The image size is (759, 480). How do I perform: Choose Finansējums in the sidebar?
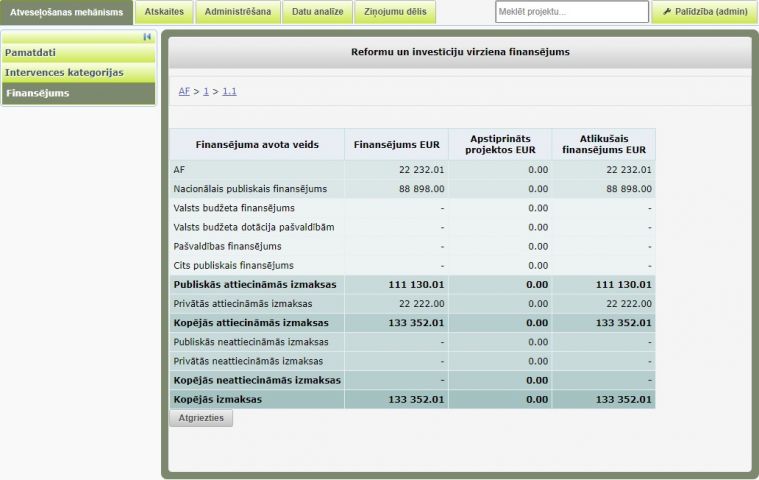(78, 93)
